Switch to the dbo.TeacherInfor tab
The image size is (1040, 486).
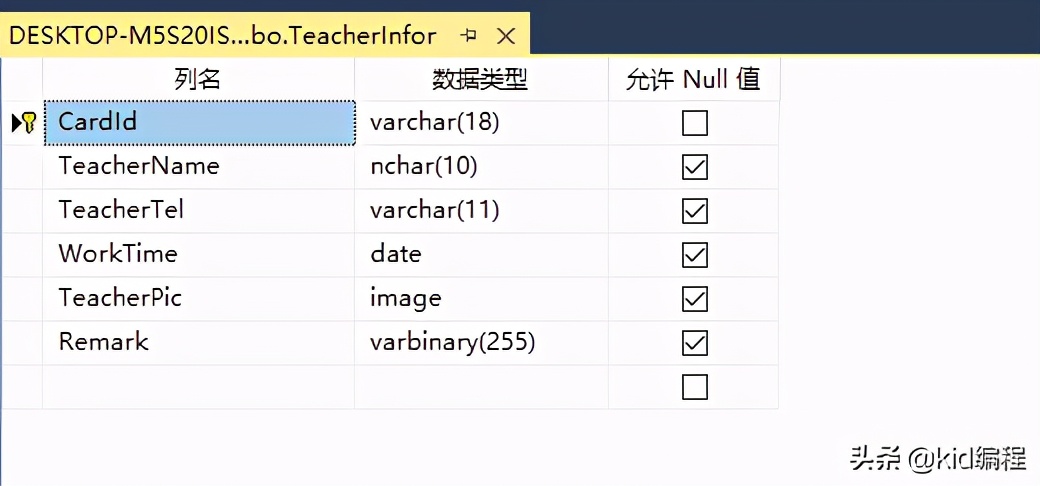coord(223,36)
